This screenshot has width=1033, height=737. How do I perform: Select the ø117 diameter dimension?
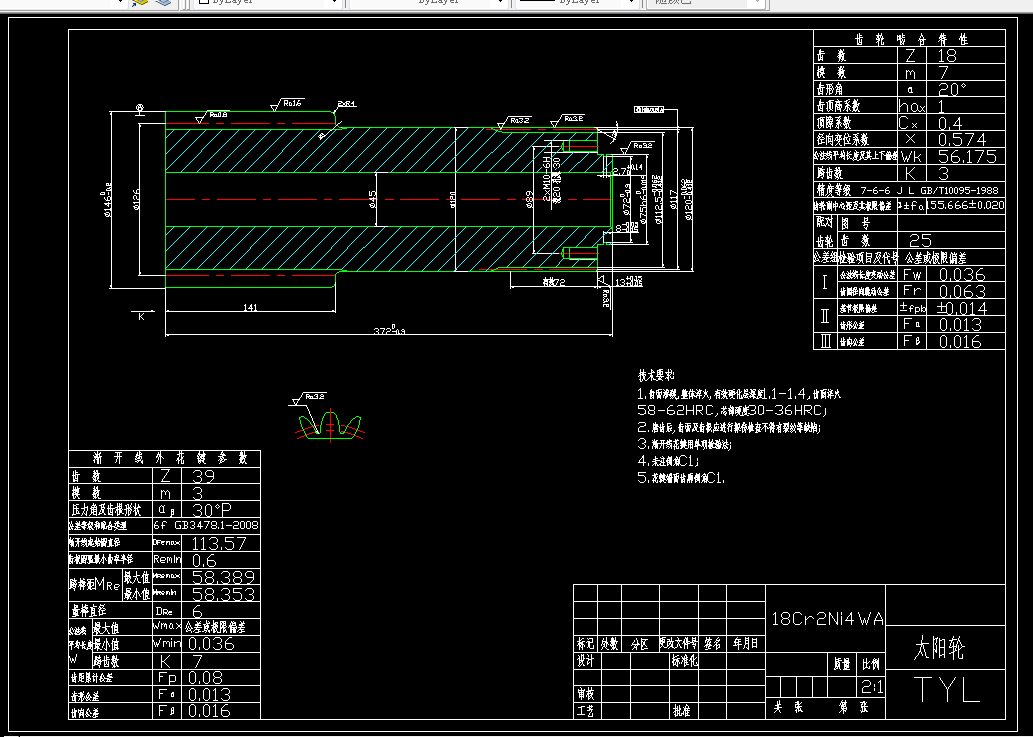point(673,200)
